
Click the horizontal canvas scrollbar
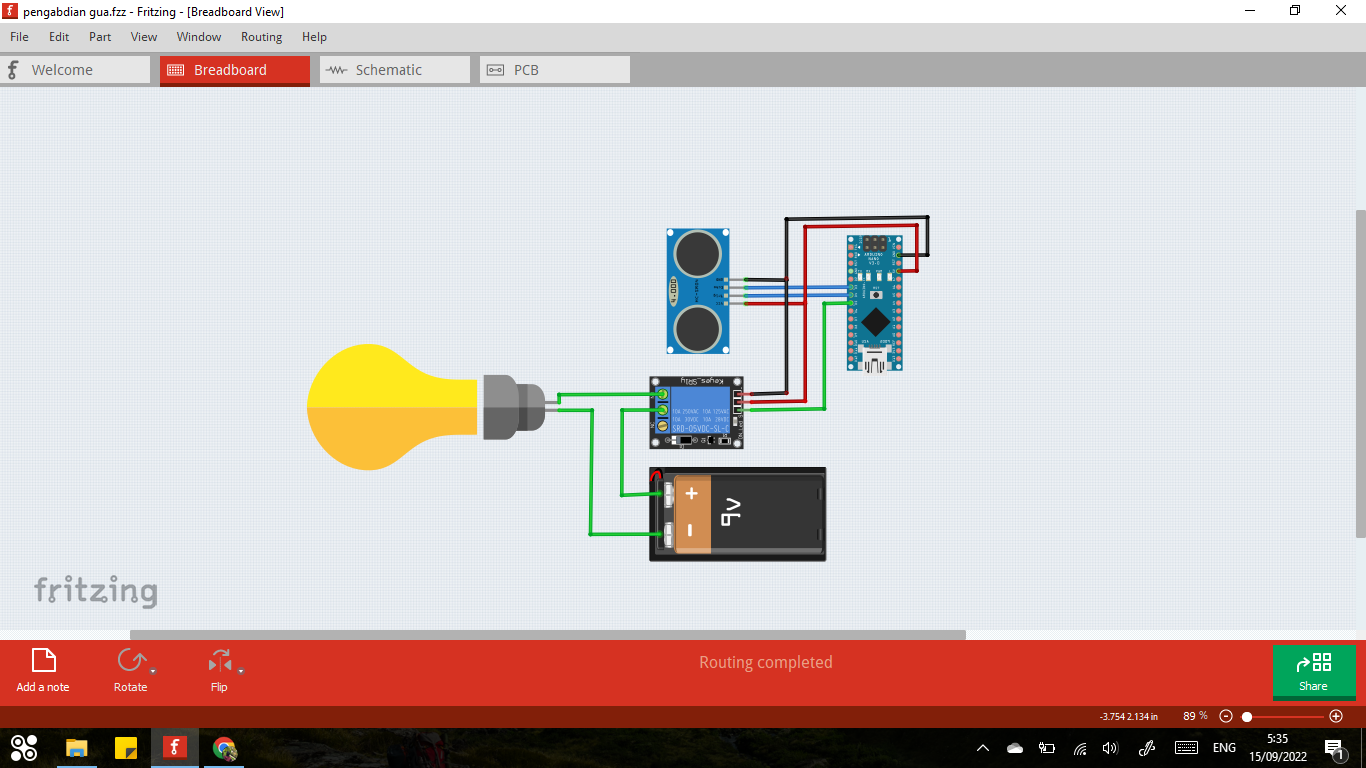(x=547, y=634)
